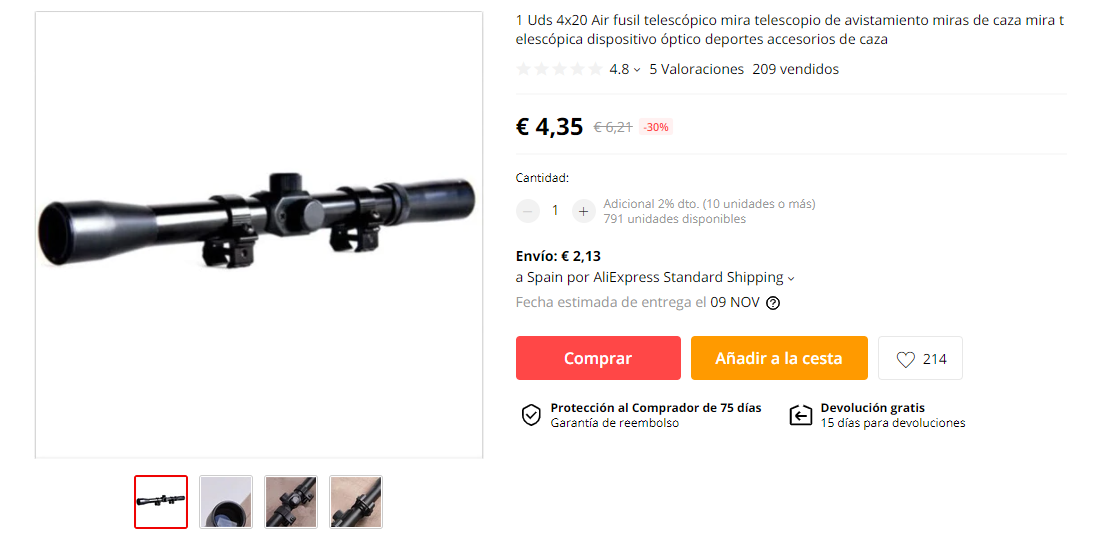1095x550 pixels.
Task: Click the delivery date help question icon
Action: pos(773,303)
